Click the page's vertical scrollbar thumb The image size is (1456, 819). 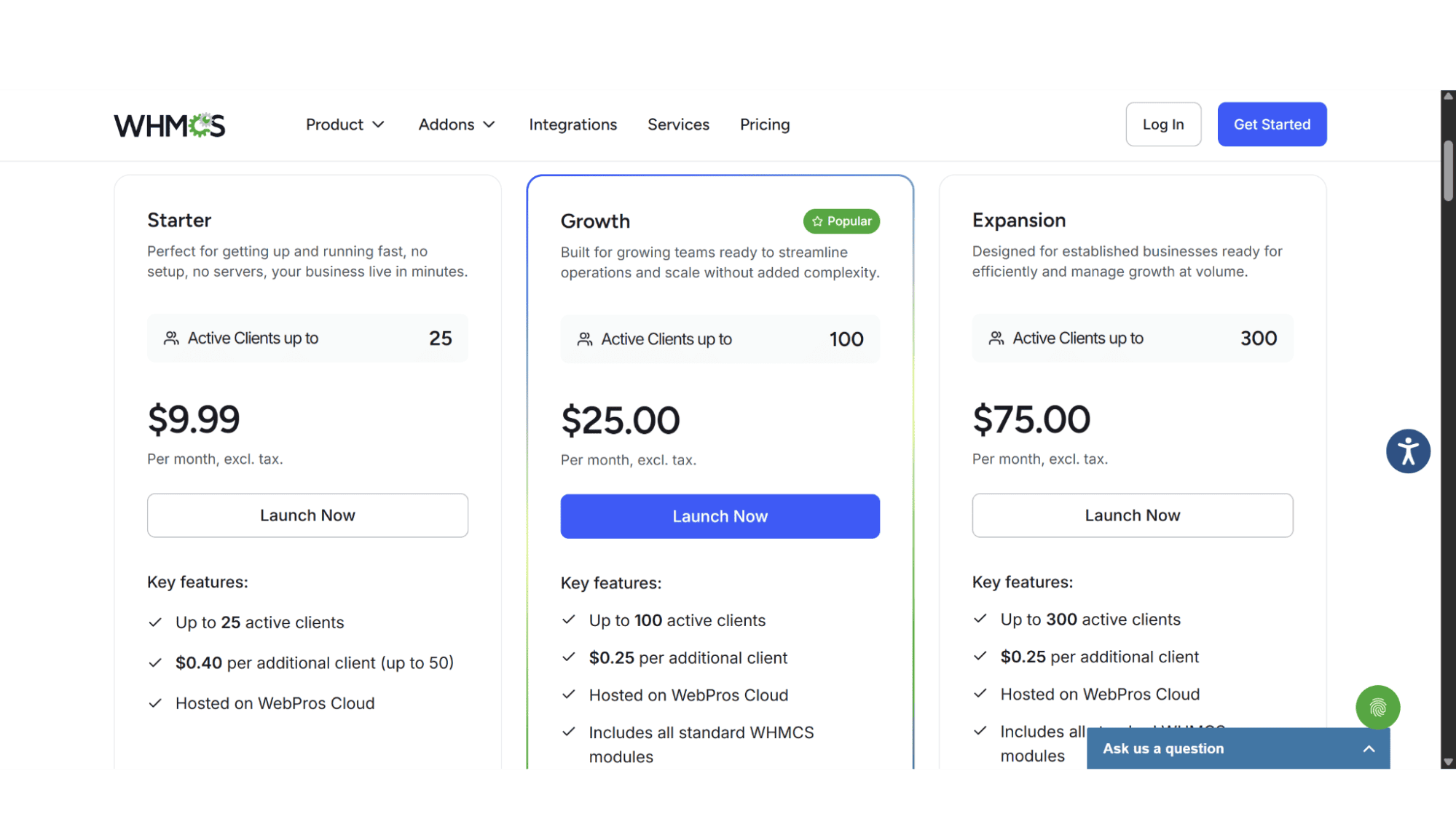coord(1448,170)
